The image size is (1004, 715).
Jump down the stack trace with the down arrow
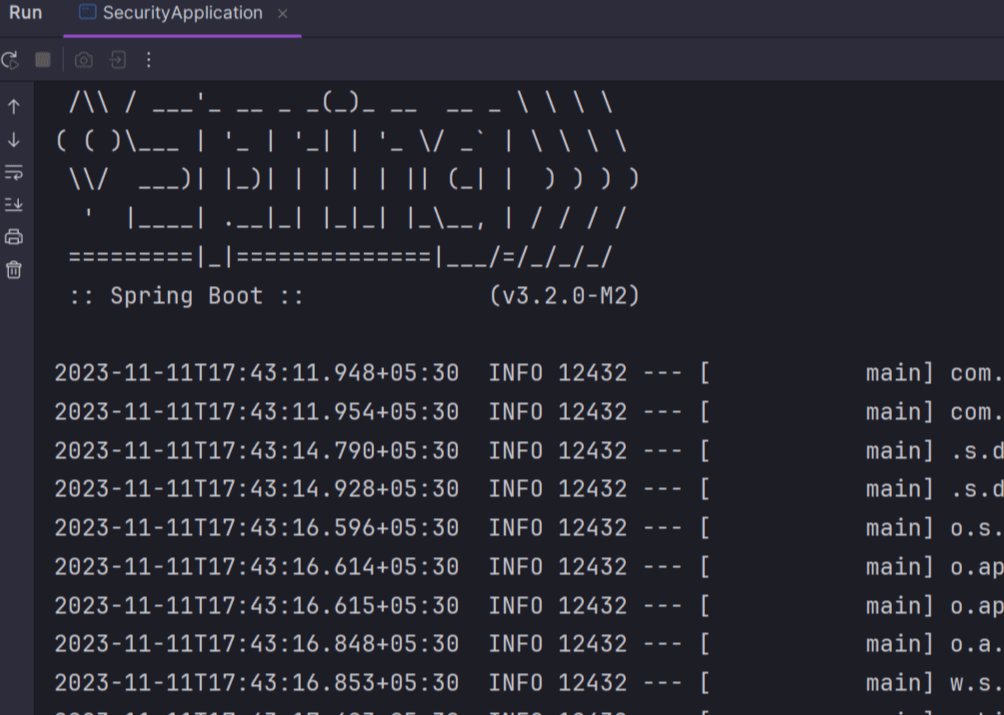coord(14,140)
